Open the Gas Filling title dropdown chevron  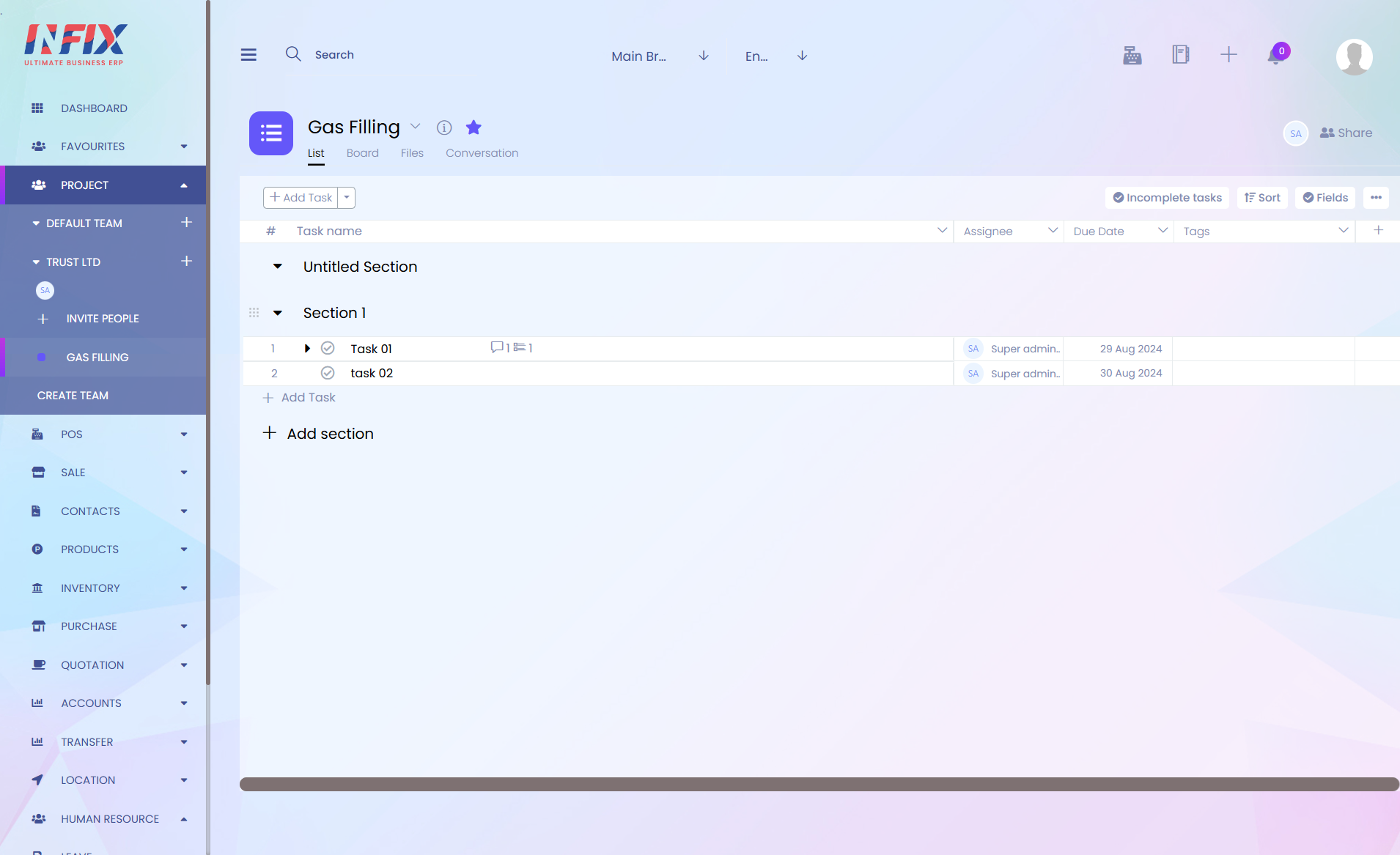tap(416, 126)
